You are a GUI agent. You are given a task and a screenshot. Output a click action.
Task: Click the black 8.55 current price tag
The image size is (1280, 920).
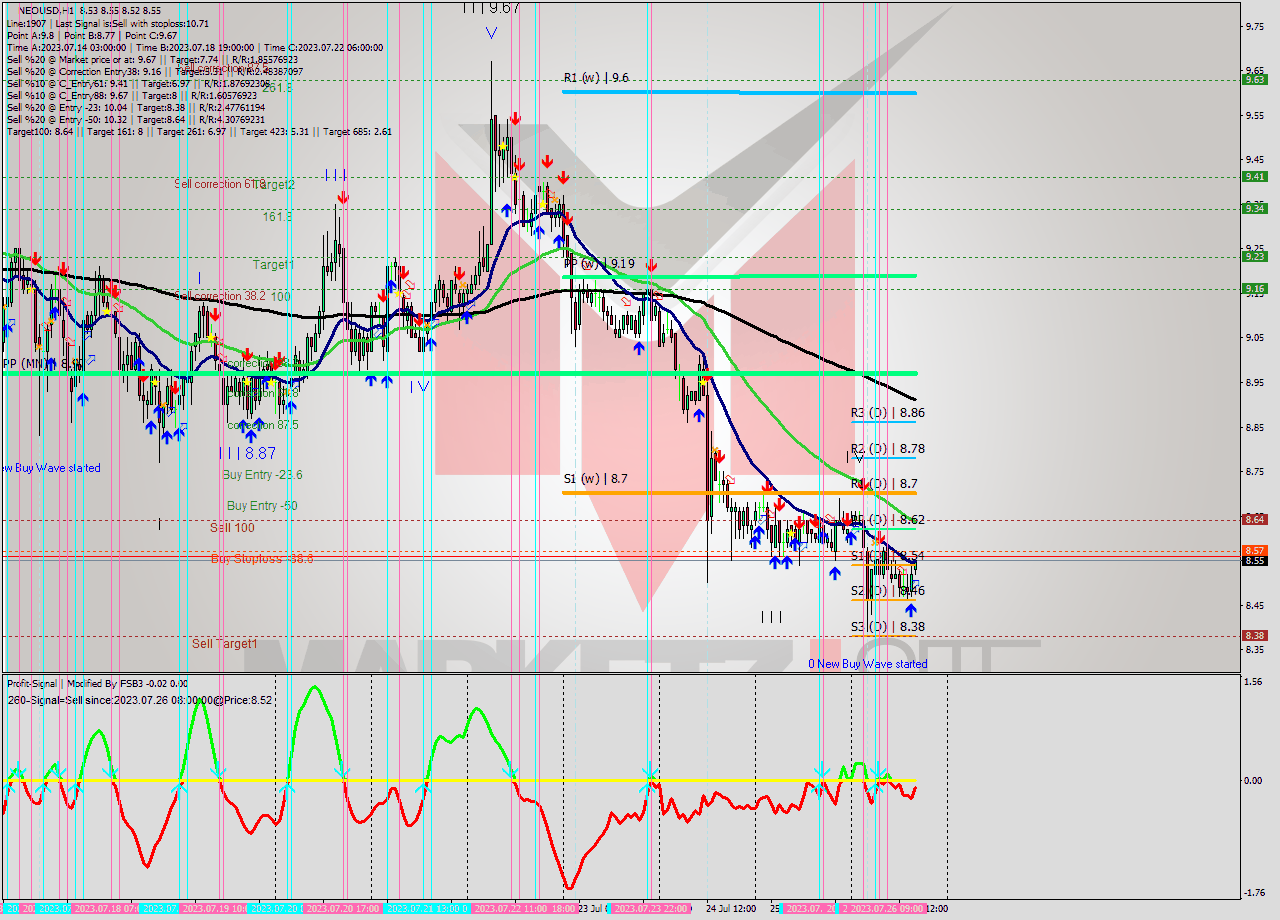pyautogui.click(x=1254, y=560)
